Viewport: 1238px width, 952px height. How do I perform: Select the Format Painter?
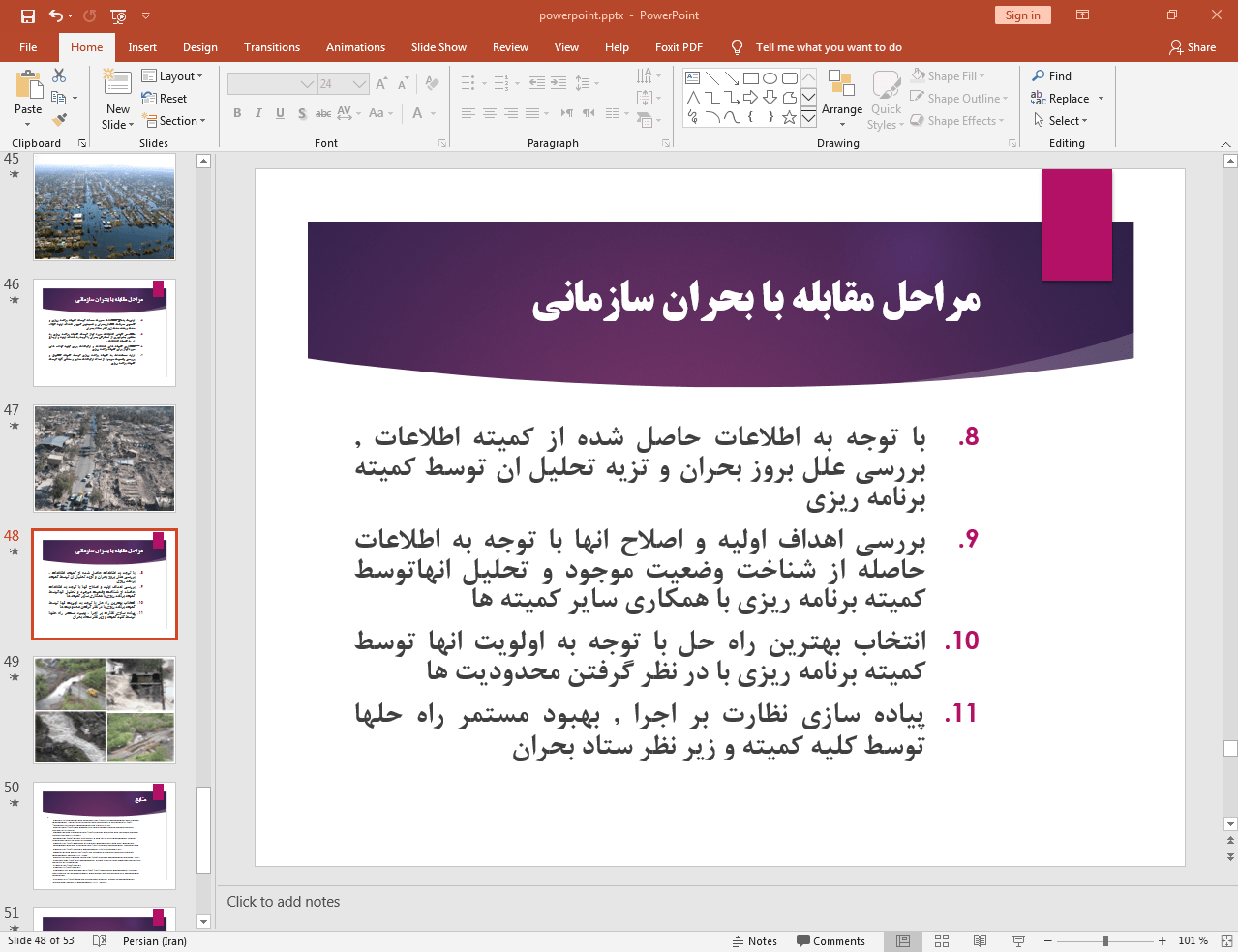[x=57, y=118]
